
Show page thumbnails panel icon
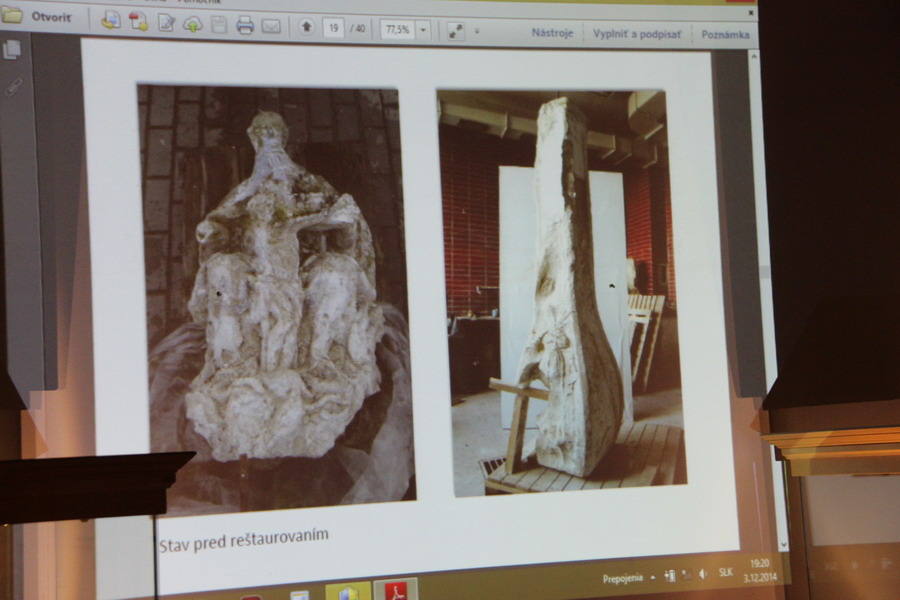[12, 50]
